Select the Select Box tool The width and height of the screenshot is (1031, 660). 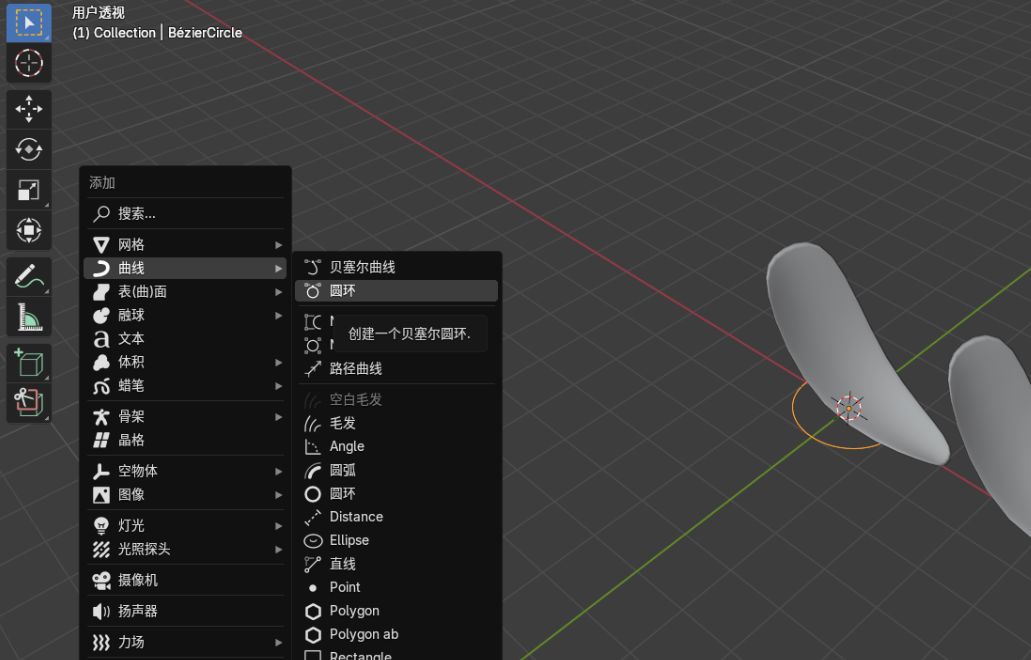pos(29,22)
